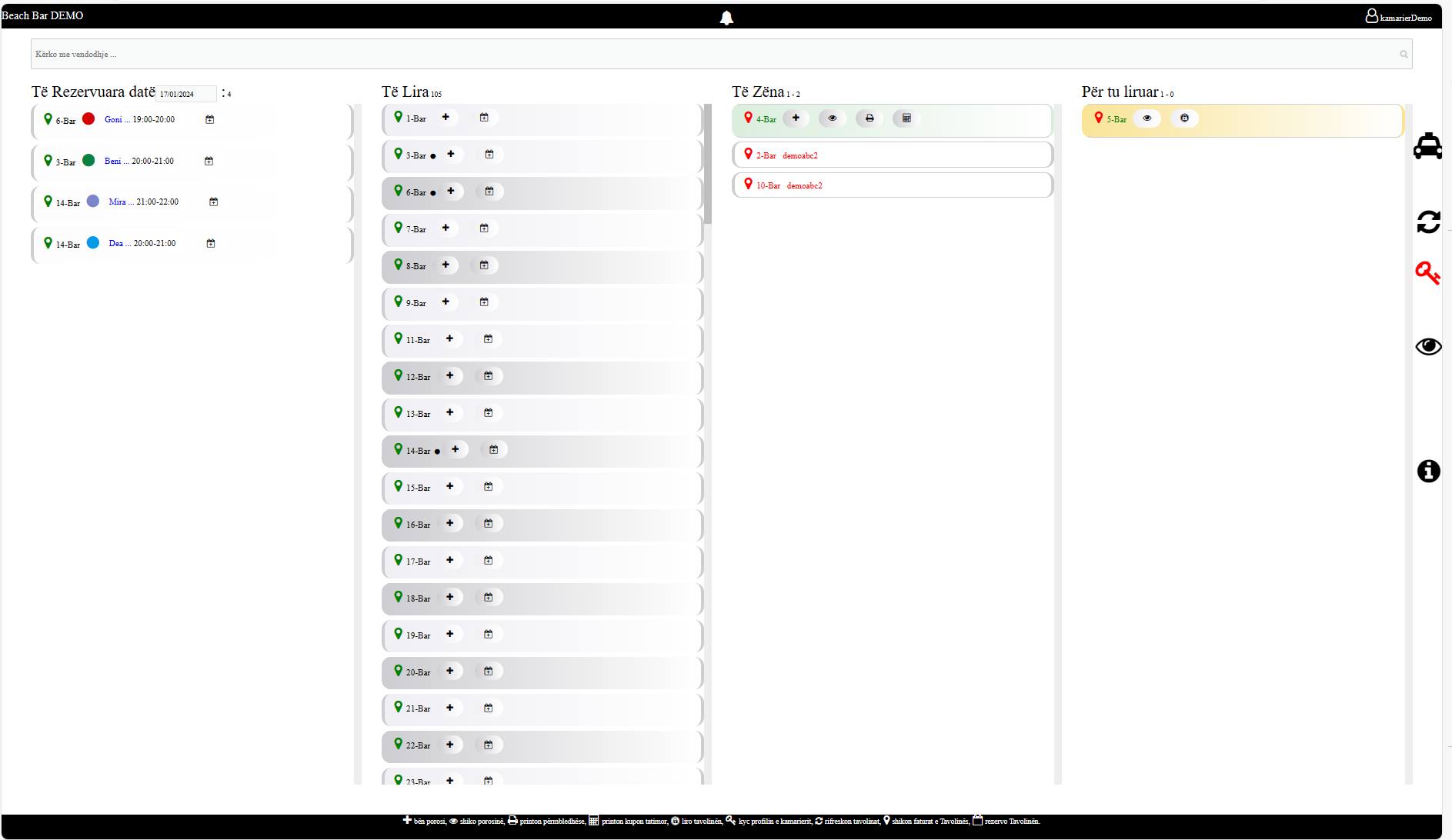Add an order to free table 16-Bar
Image resolution: width=1452 pixels, height=840 pixels.
click(450, 524)
